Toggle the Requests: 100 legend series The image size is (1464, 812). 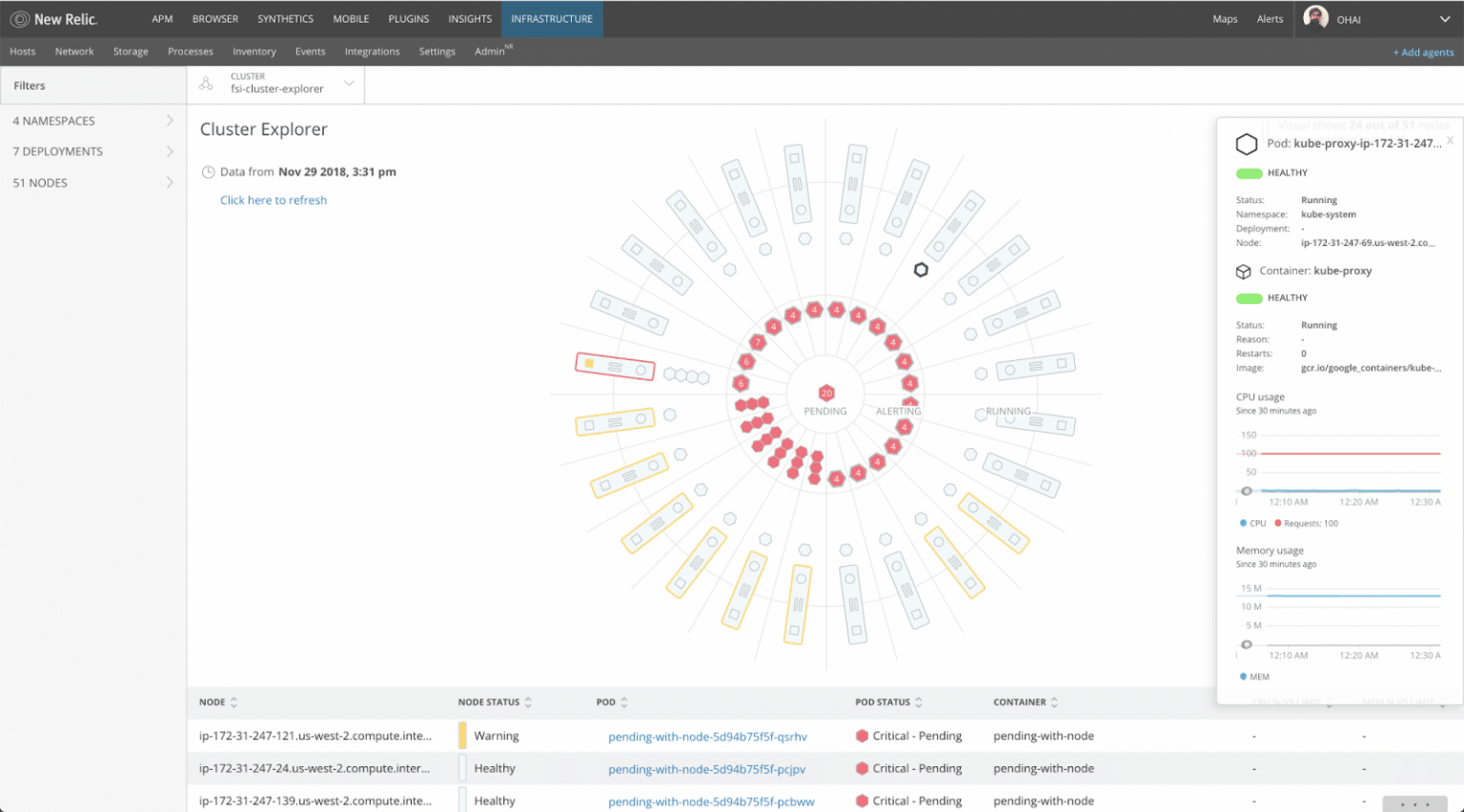pyautogui.click(x=1307, y=523)
